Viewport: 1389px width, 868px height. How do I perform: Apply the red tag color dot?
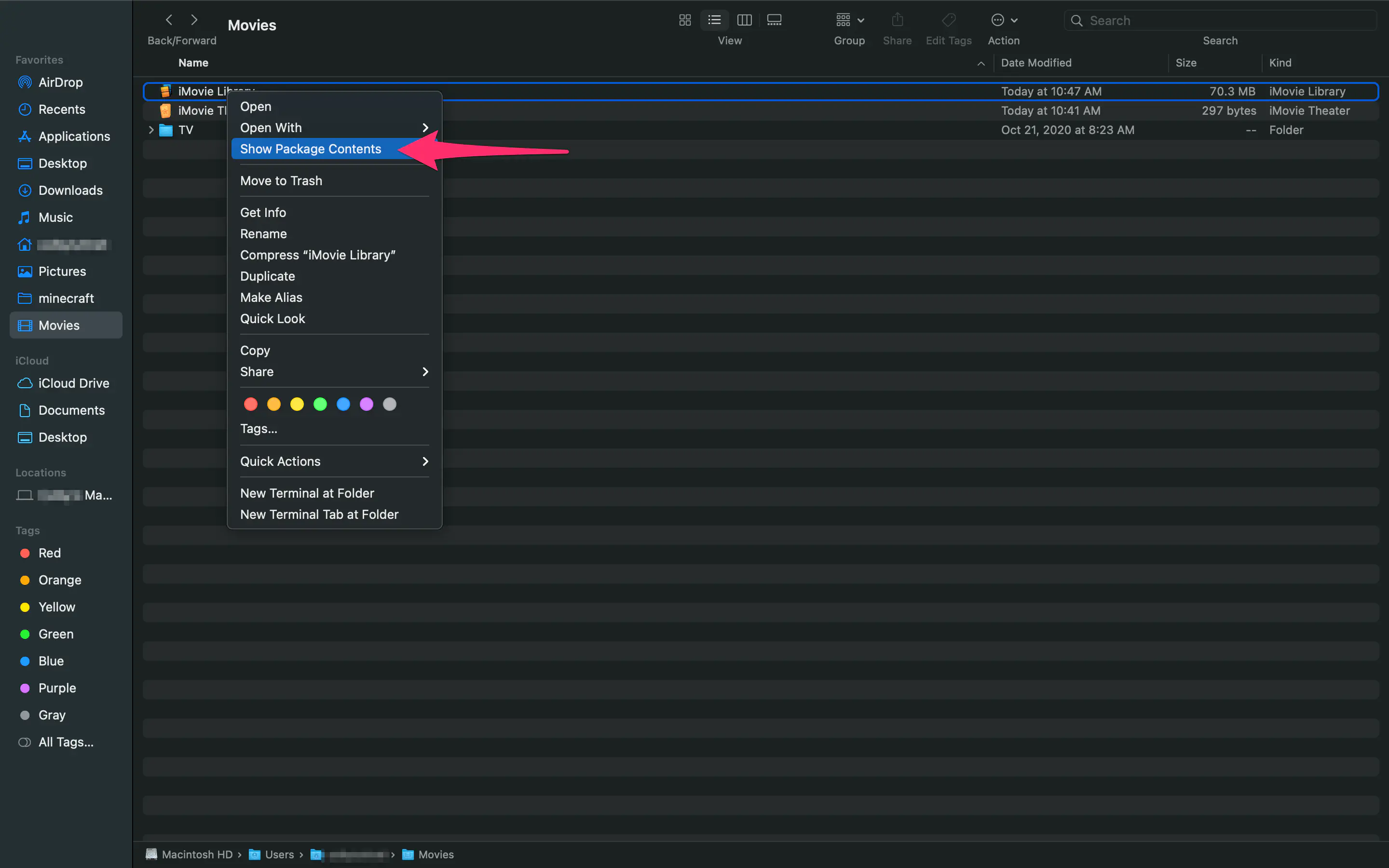click(251, 404)
